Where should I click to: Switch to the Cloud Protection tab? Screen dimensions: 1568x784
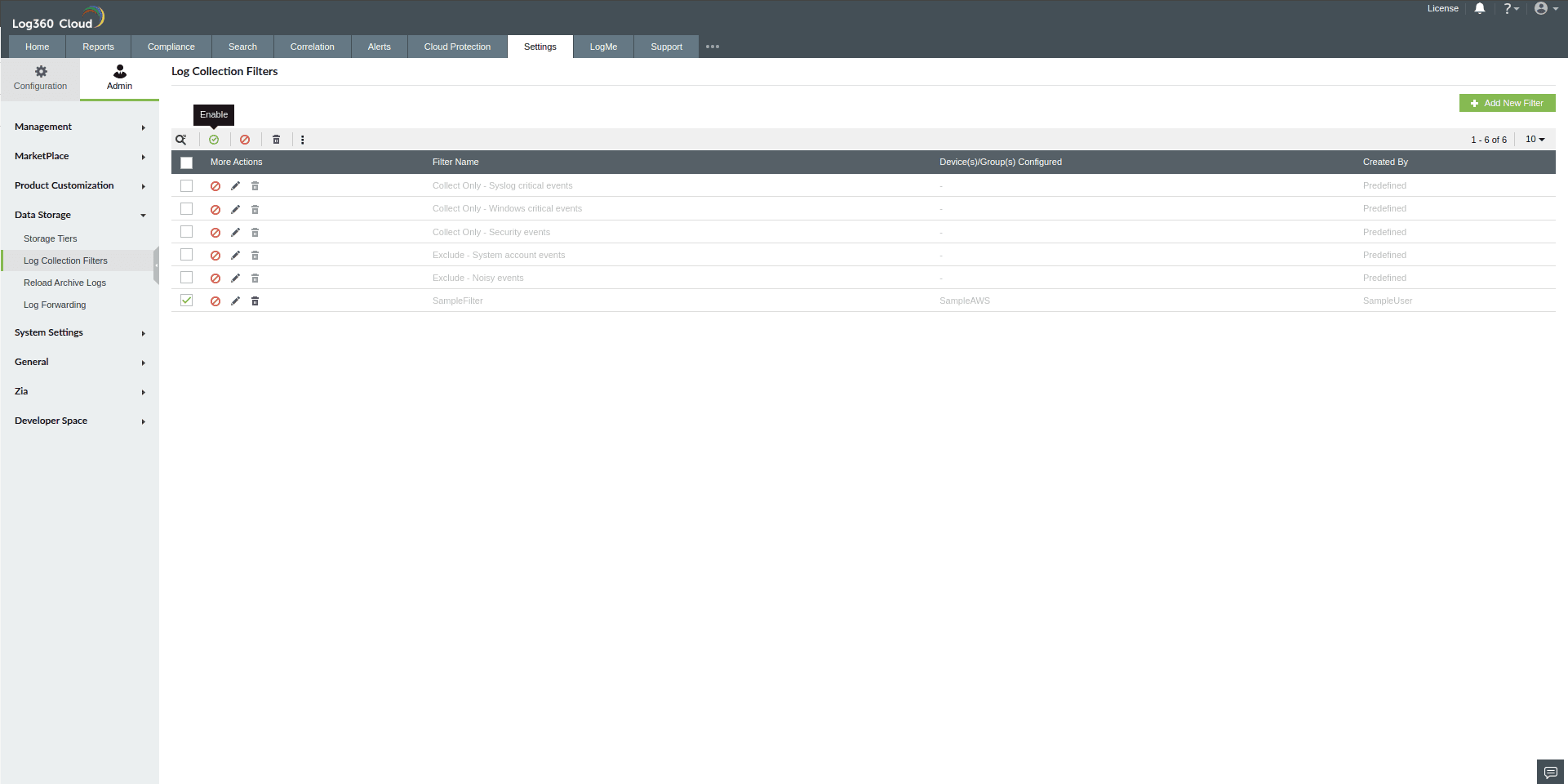pos(456,47)
